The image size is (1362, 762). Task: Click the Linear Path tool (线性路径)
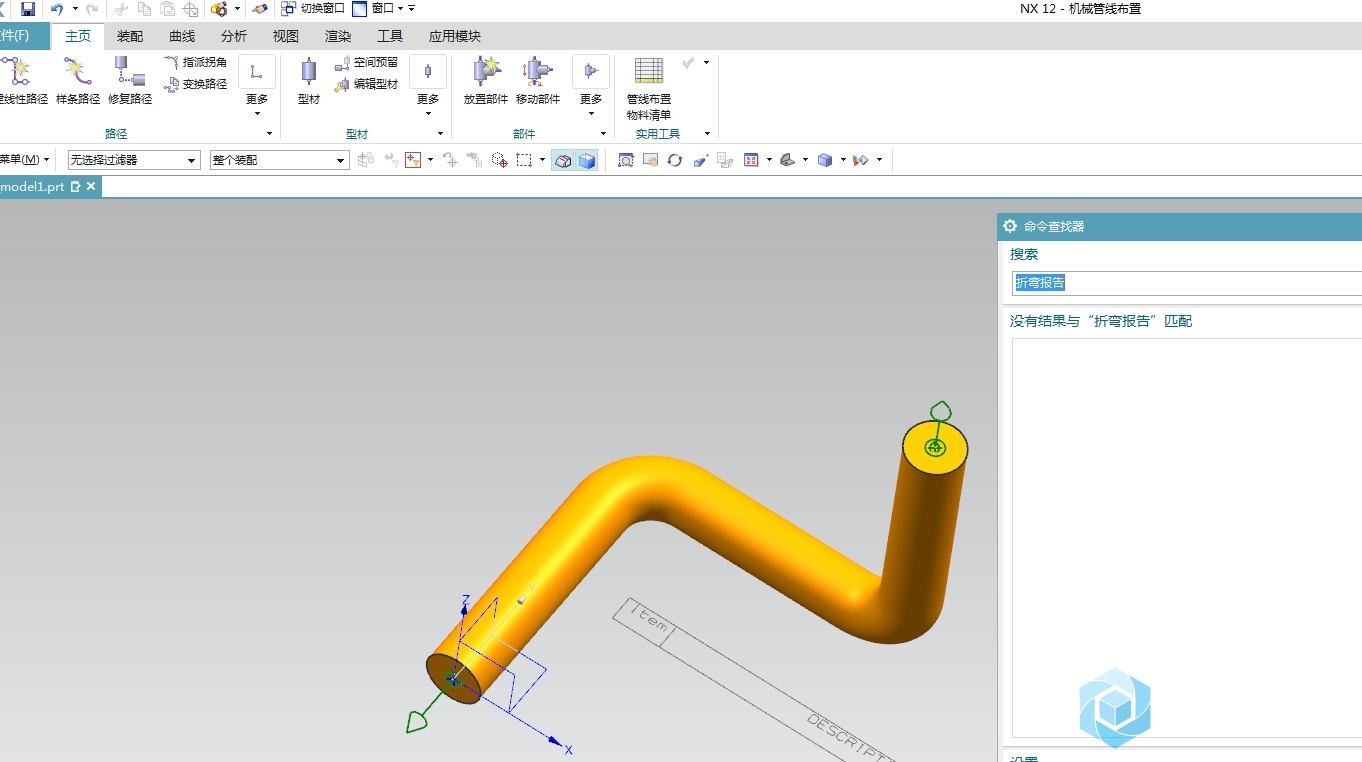click(22, 81)
